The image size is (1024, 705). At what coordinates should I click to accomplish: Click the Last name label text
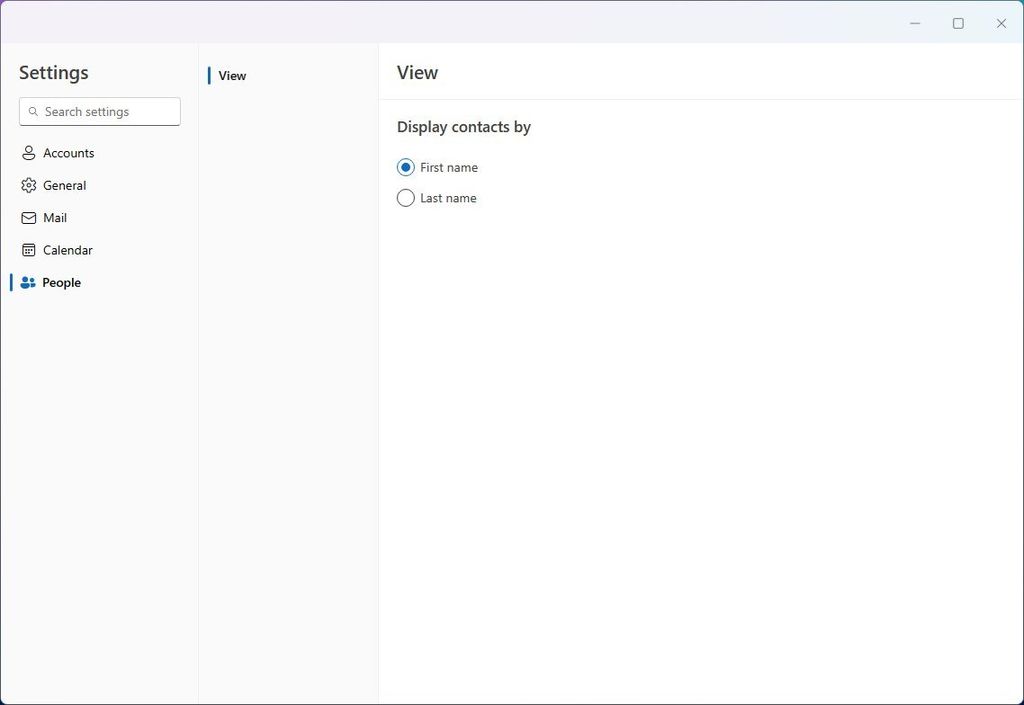tap(448, 198)
